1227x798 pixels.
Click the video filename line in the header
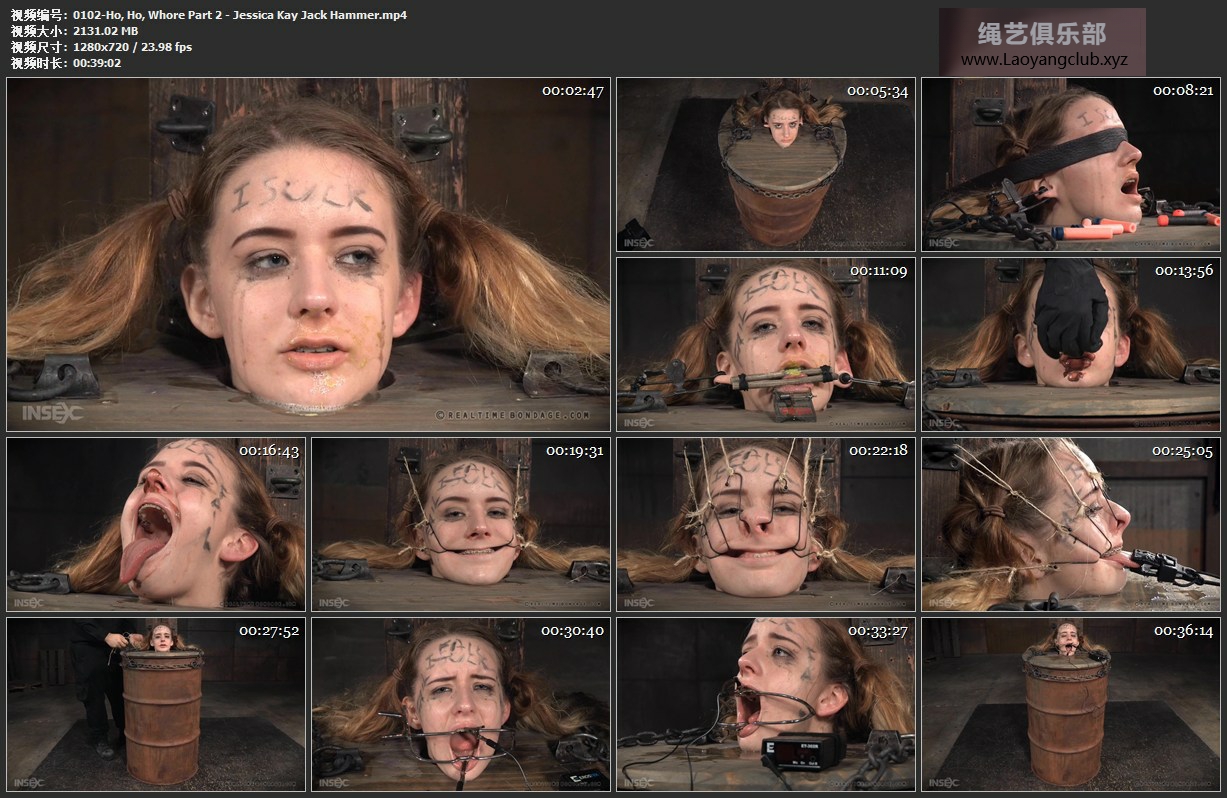(x=240, y=15)
